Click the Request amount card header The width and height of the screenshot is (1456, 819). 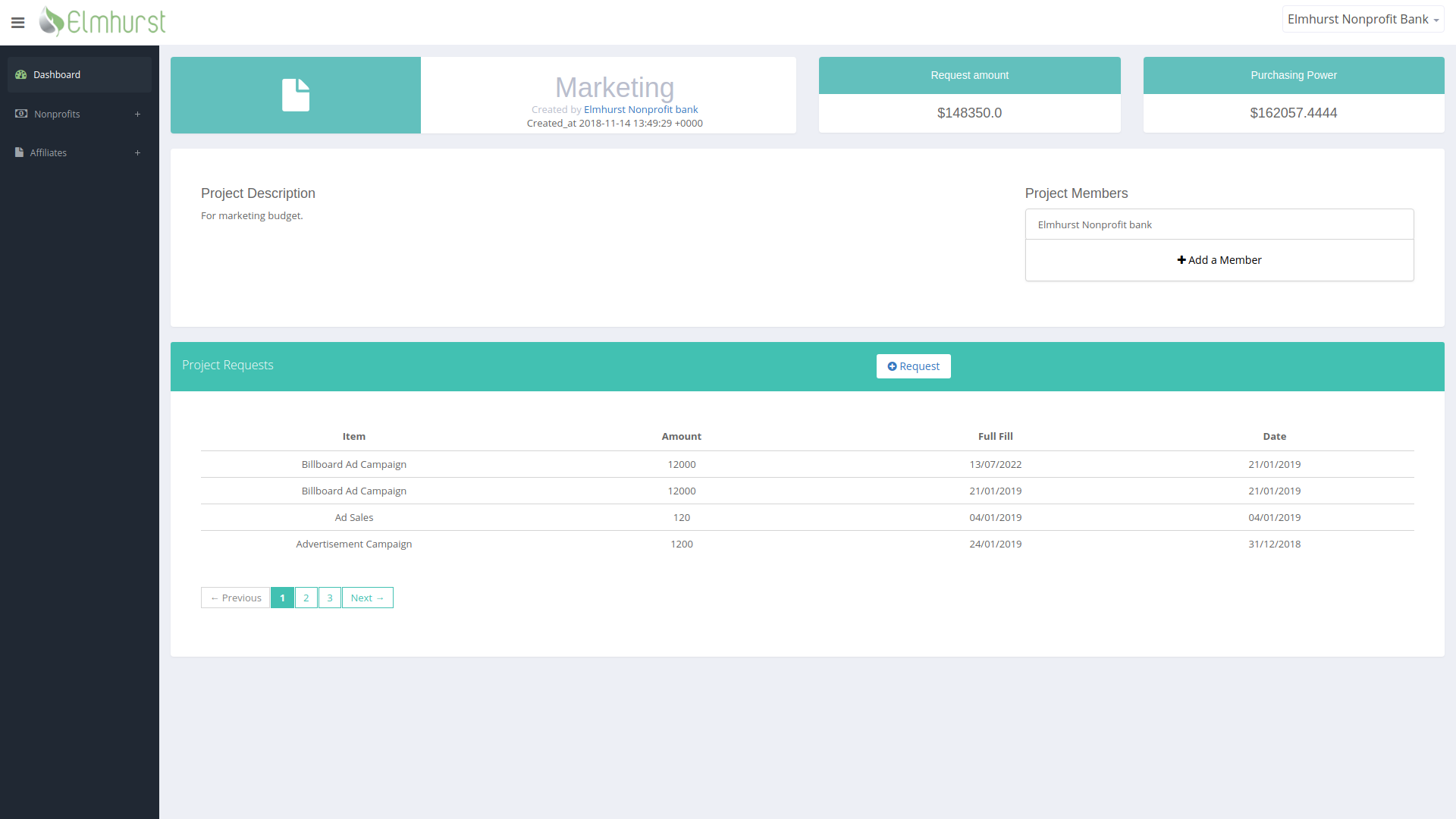click(x=970, y=75)
